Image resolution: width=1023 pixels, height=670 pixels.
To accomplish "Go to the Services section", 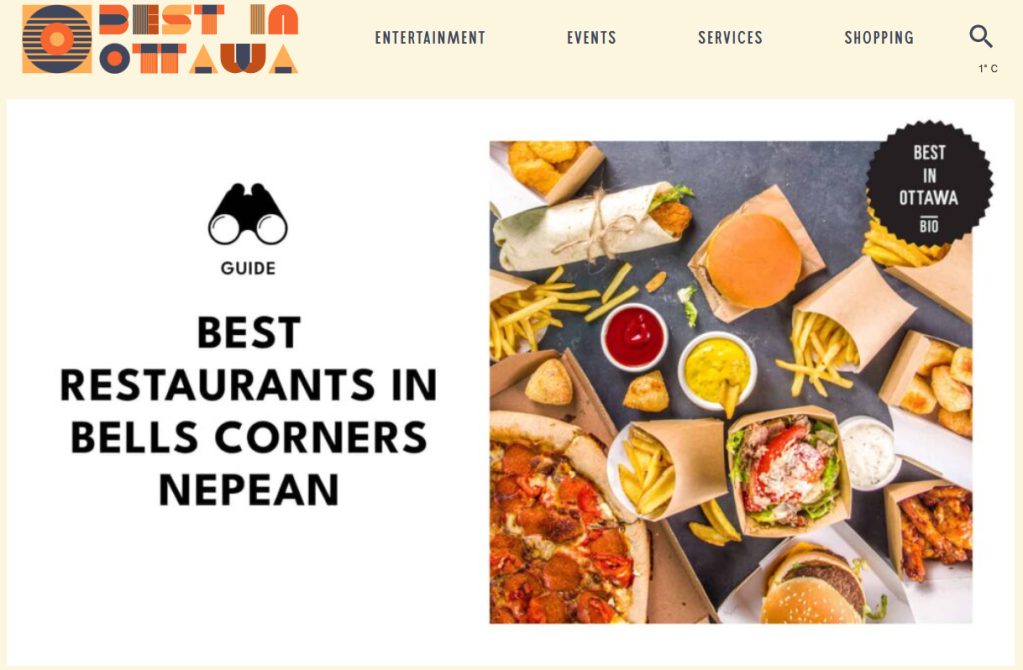I will click(x=730, y=38).
